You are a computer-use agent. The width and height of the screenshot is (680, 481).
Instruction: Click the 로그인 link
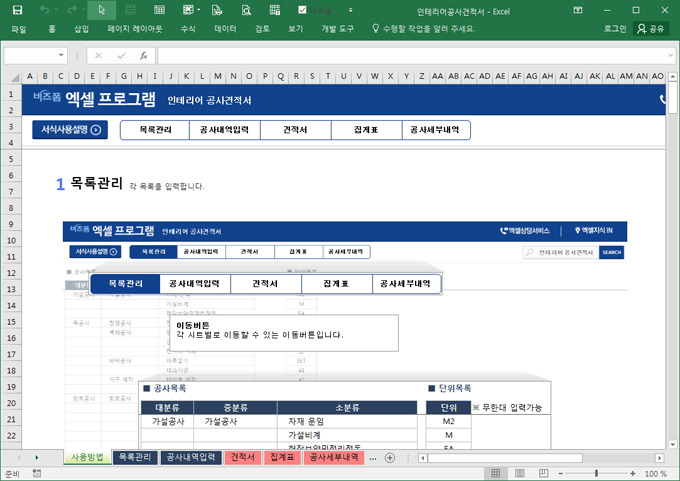point(615,29)
